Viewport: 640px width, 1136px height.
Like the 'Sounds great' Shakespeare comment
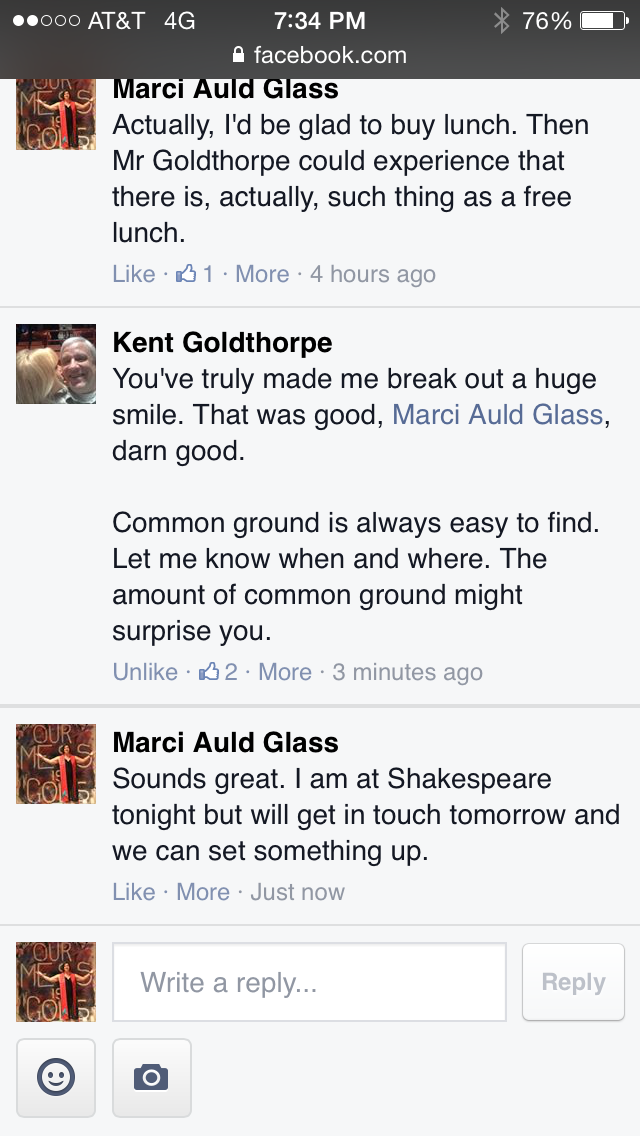click(x=133, y=892)
